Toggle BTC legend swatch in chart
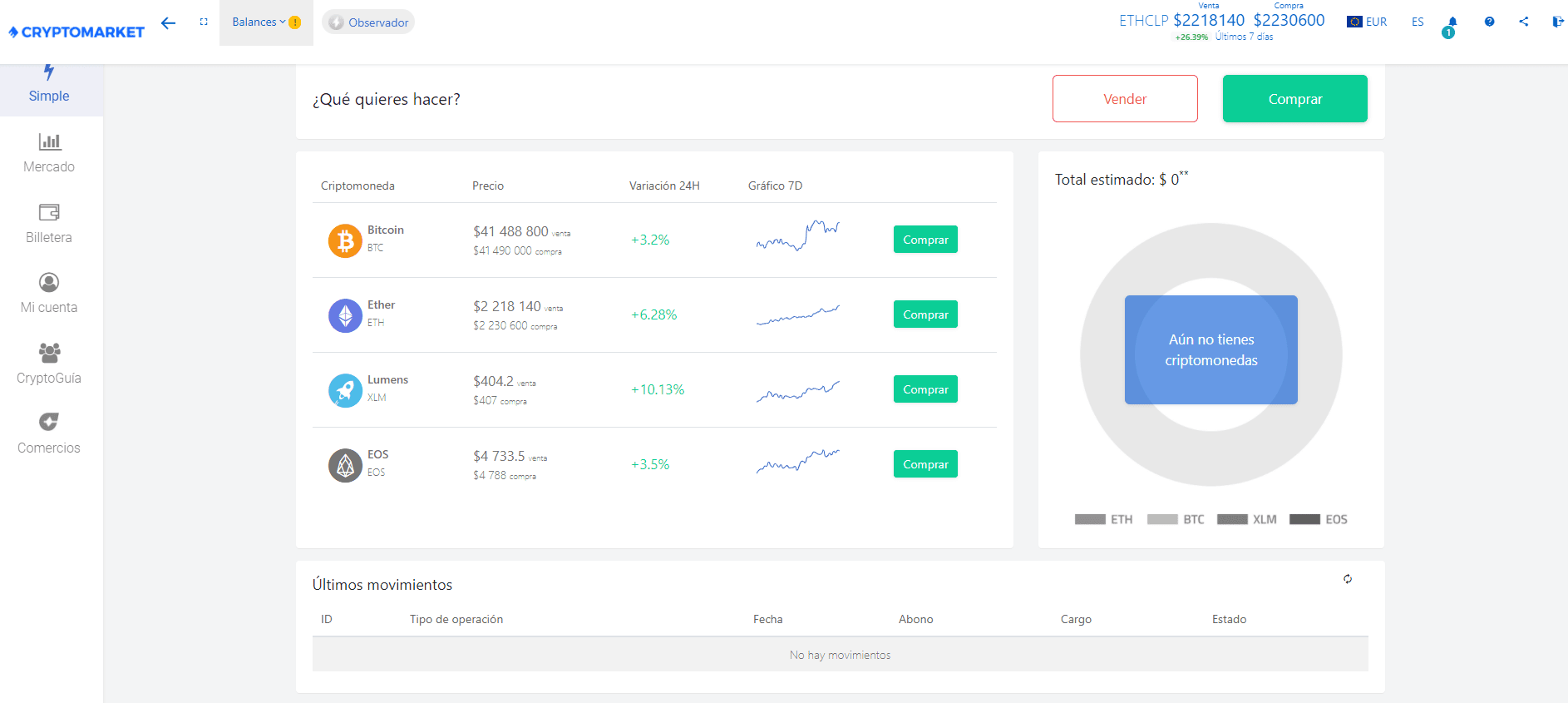 pyautogui.click(x=1162, y=519)
